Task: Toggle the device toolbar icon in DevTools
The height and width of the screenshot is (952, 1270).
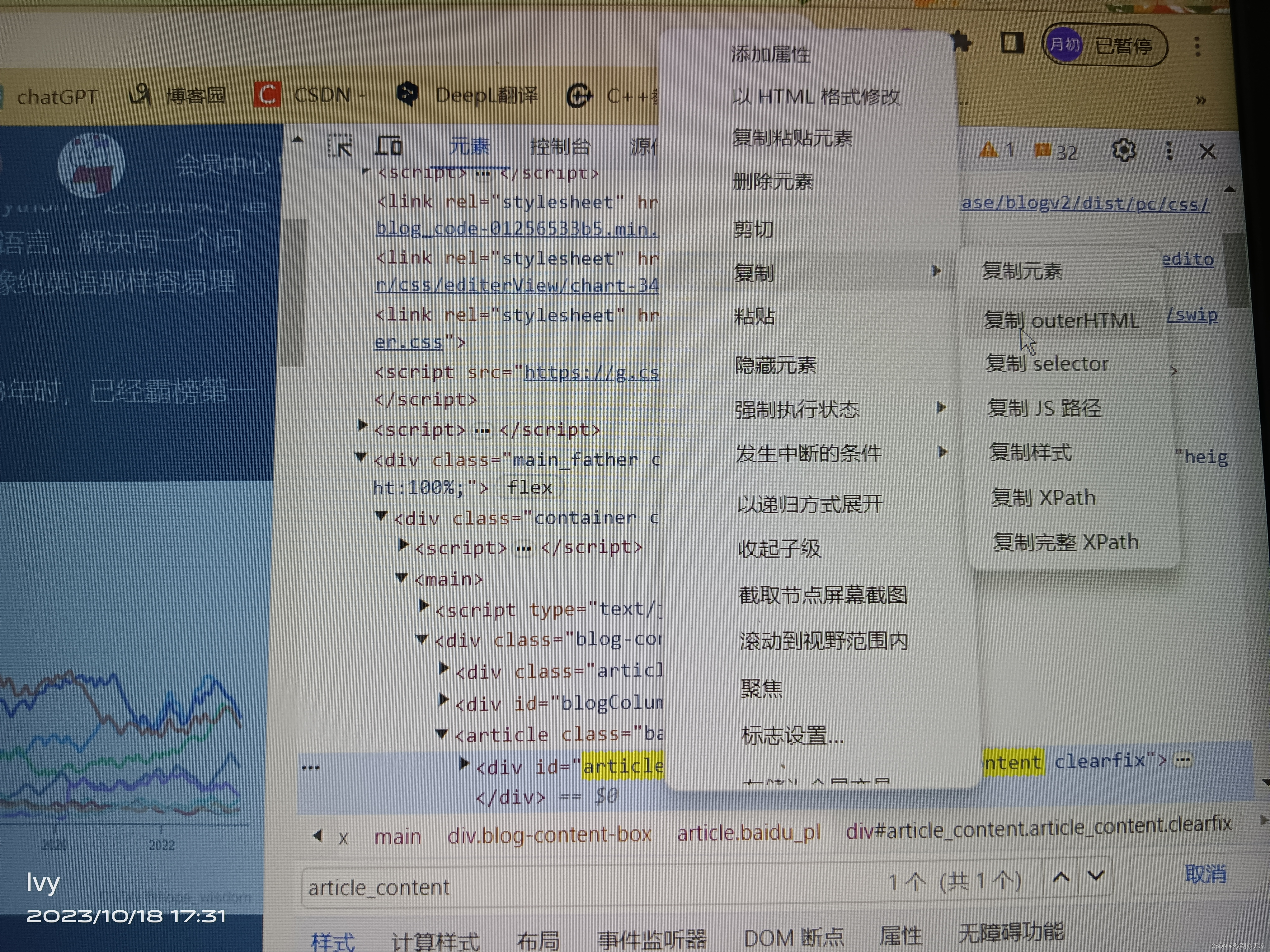Action: pos(388,146)
